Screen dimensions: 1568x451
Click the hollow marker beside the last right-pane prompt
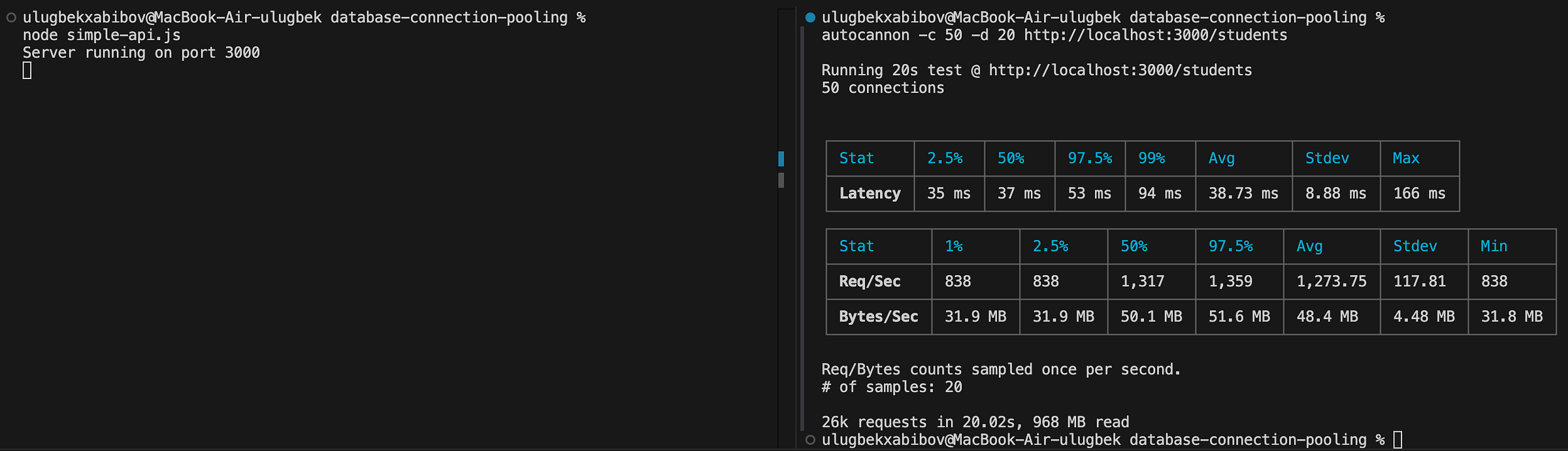point(810,440)
